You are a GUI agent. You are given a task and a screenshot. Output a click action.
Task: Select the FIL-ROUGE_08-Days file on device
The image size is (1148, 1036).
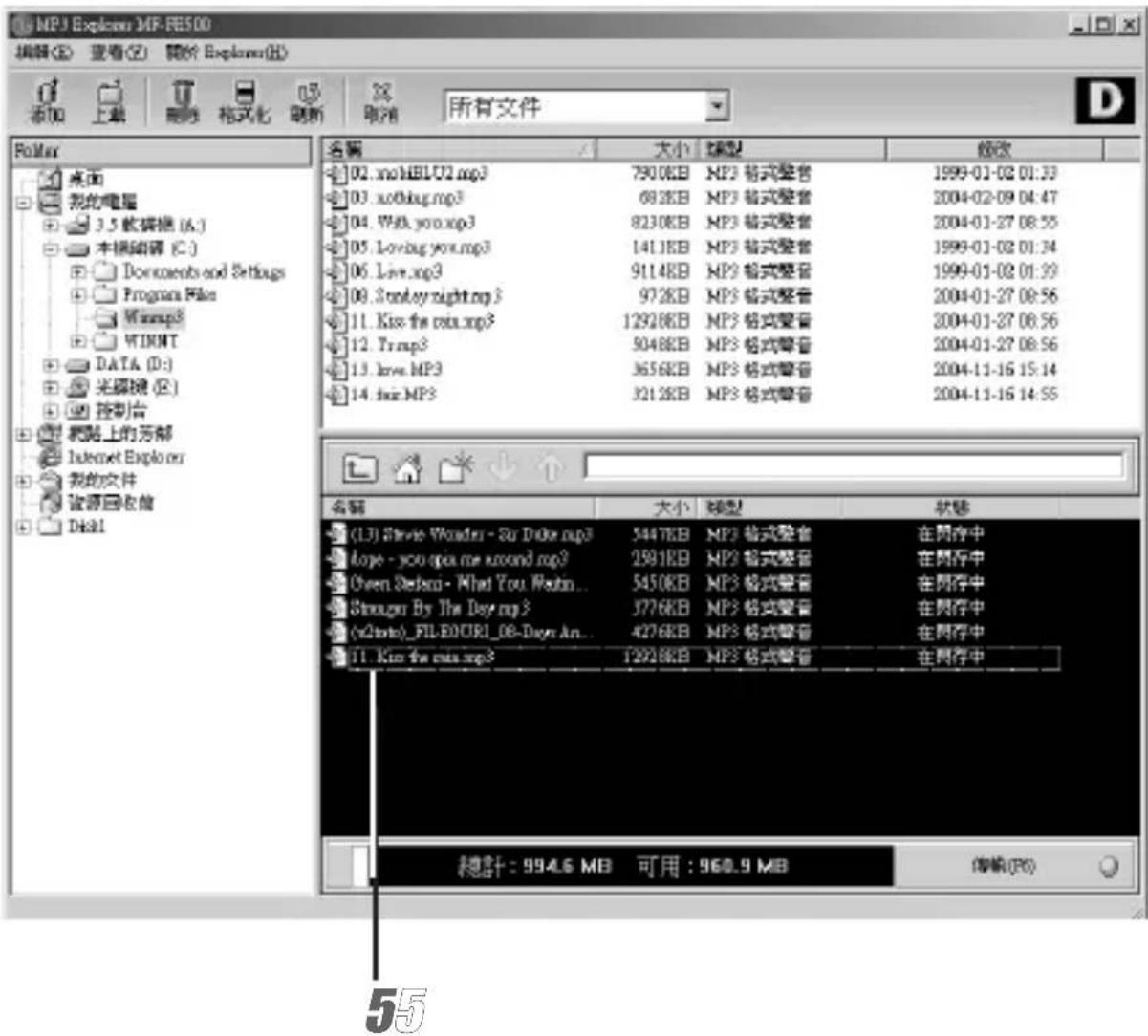click(x=471, y=633)
